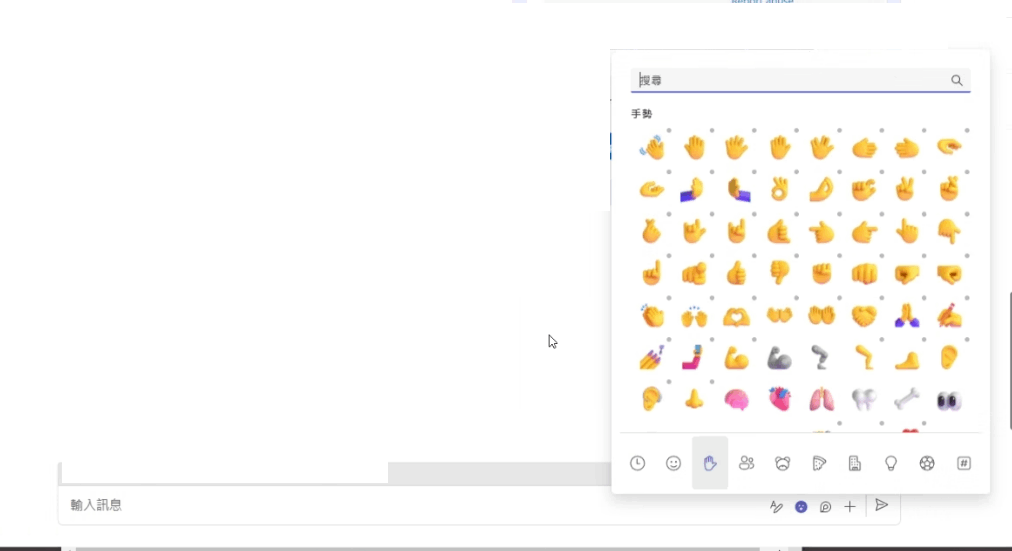Insert the folded praying hands emoji
Viewport: 1012px width, 551px height.
(x=906, y=316)
